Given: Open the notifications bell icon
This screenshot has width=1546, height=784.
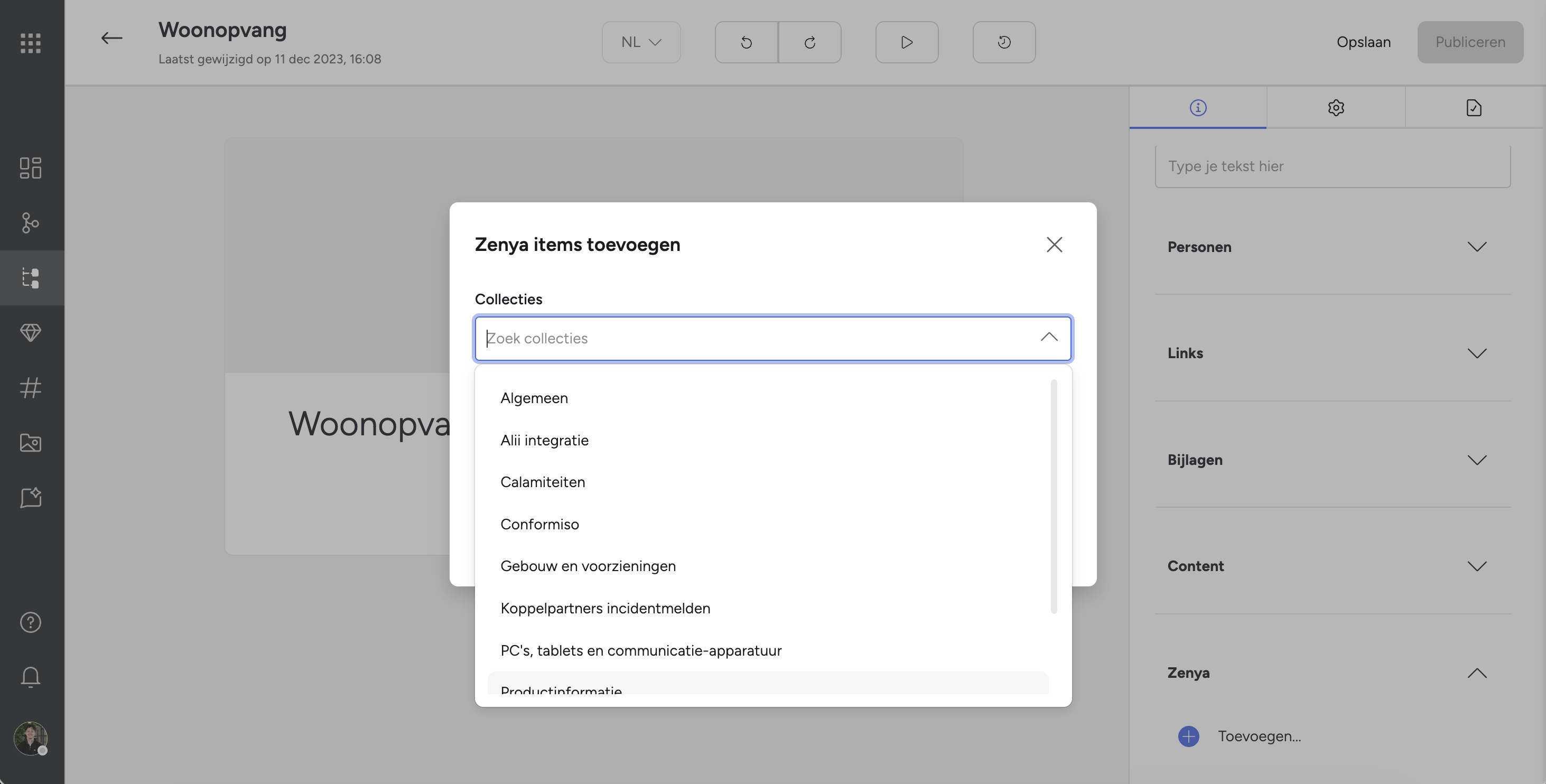Looking at the screenshot, I should click(31, 677).
